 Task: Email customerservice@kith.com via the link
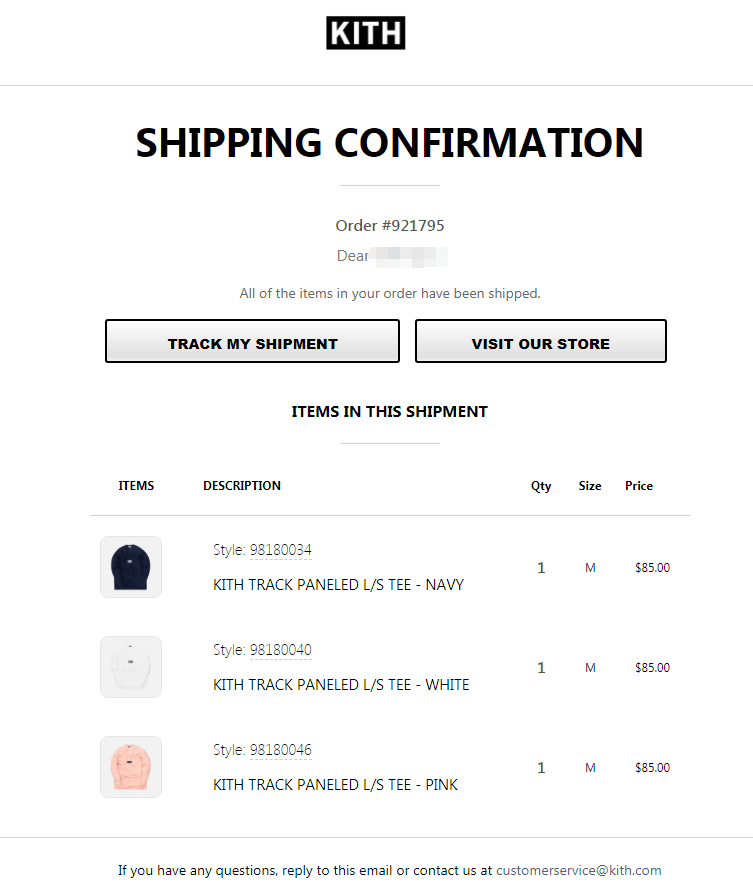click(x=578, y=870)
